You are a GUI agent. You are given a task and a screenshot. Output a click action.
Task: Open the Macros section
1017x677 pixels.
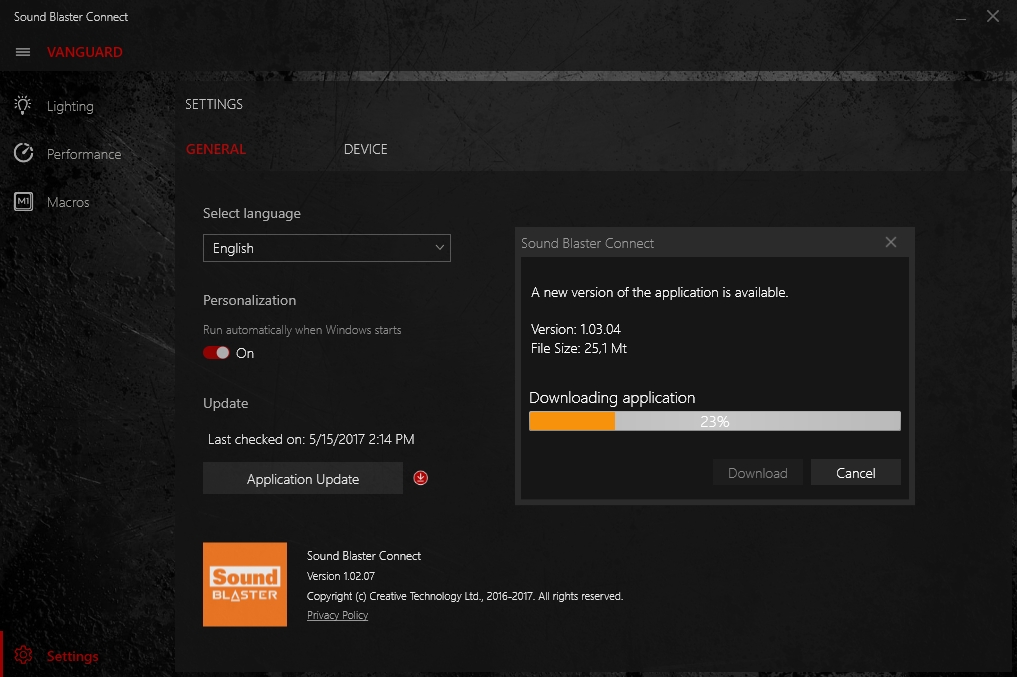pos(68,202)
